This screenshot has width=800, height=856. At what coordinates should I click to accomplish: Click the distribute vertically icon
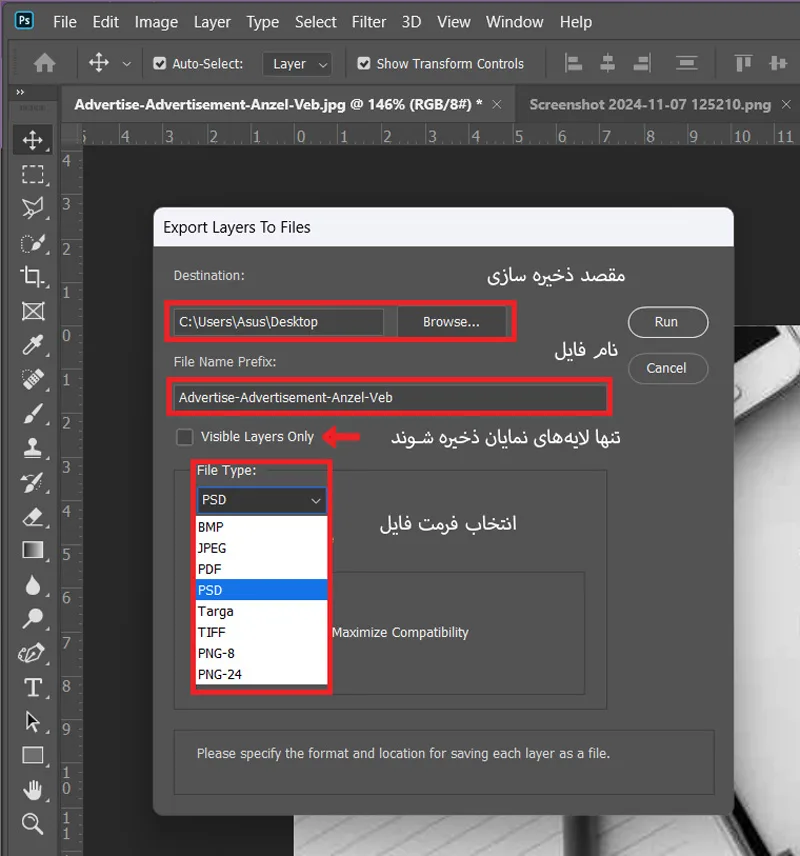point(686,63)
